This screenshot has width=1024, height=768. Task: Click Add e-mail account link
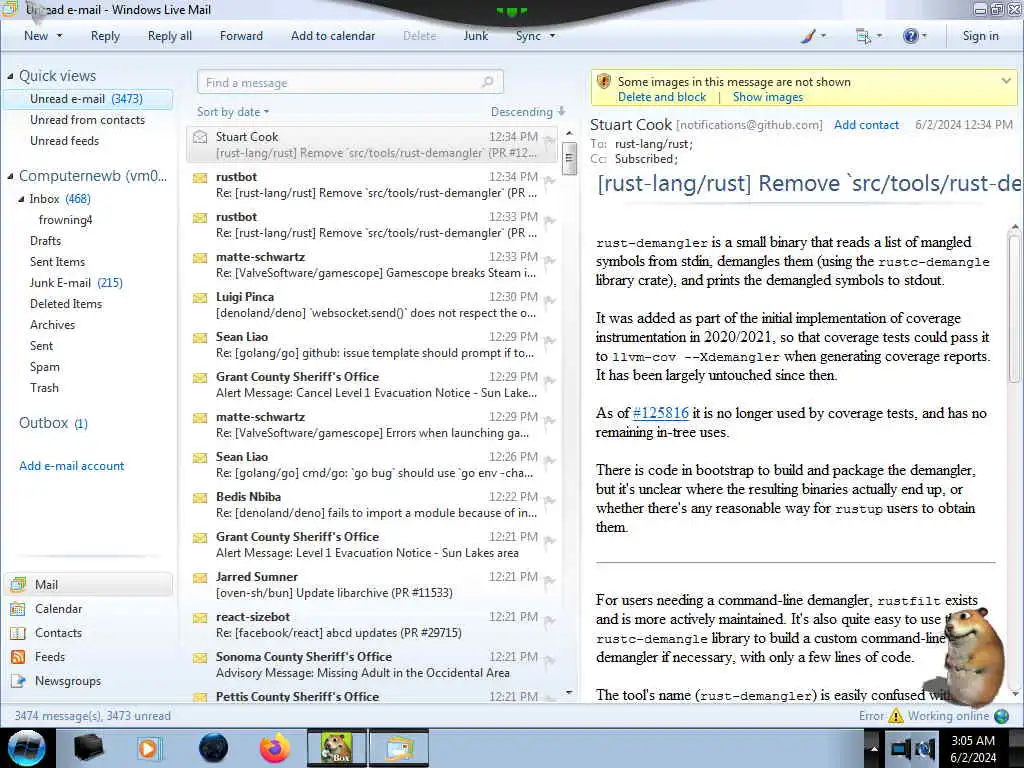[x=71, y=466]
